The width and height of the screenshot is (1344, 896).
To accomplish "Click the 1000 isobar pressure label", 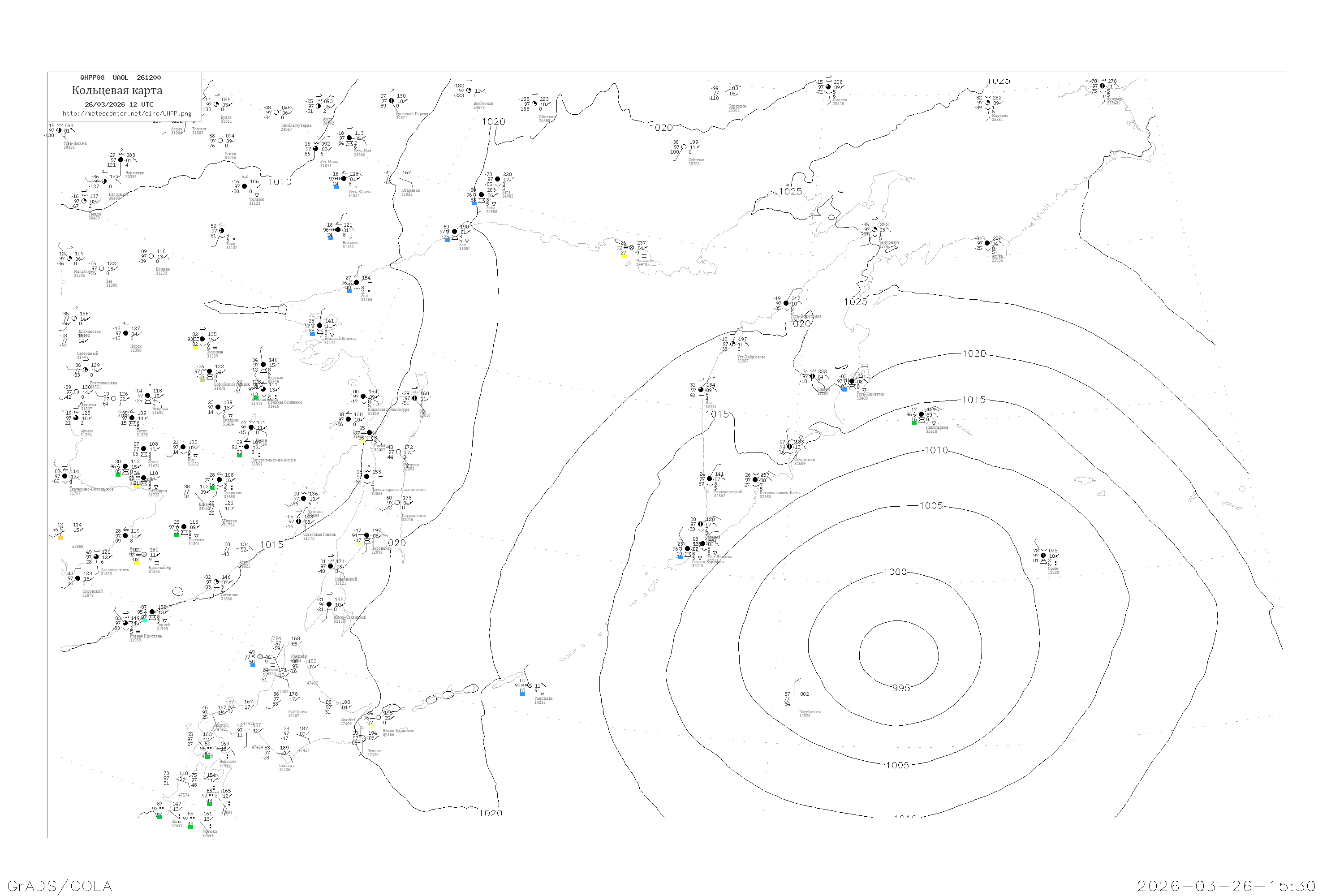I will click(895, 572).
